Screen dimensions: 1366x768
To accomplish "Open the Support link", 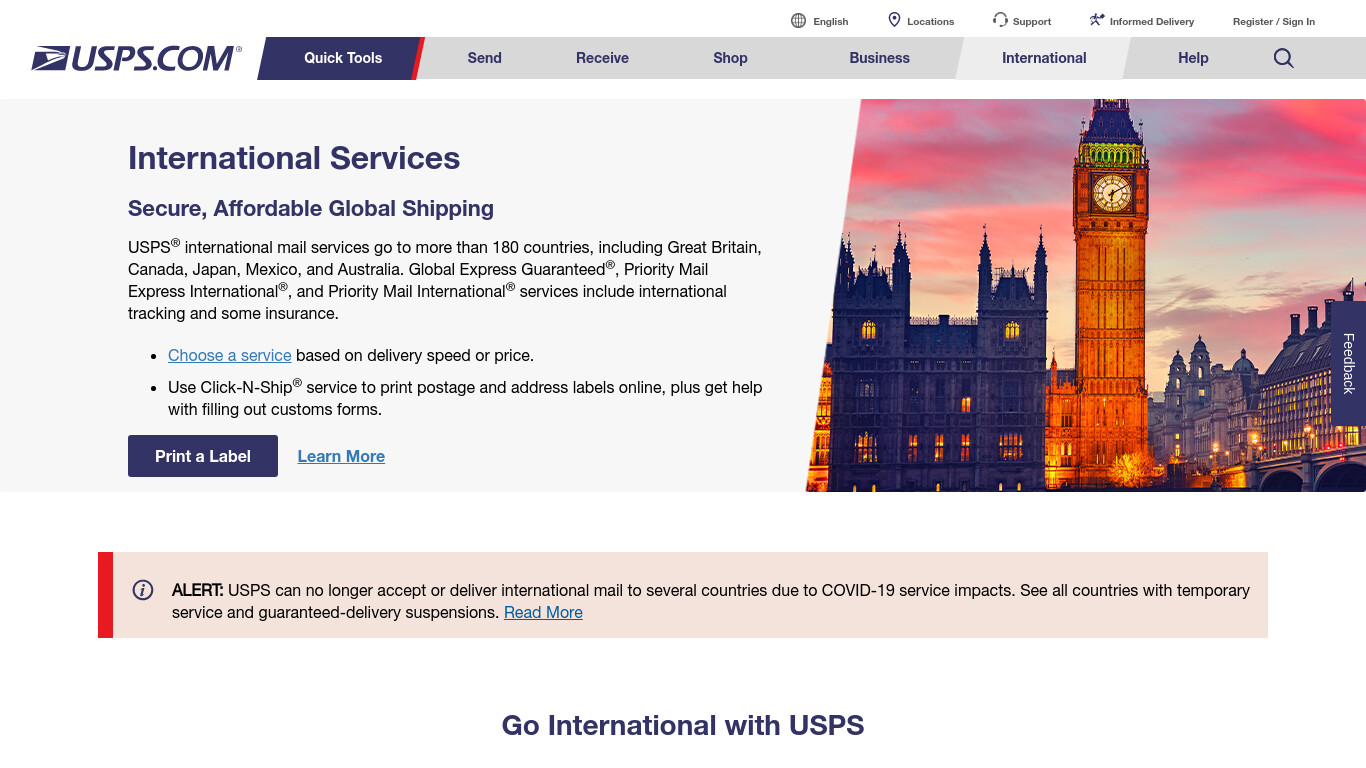I will tap(1032, 21).
